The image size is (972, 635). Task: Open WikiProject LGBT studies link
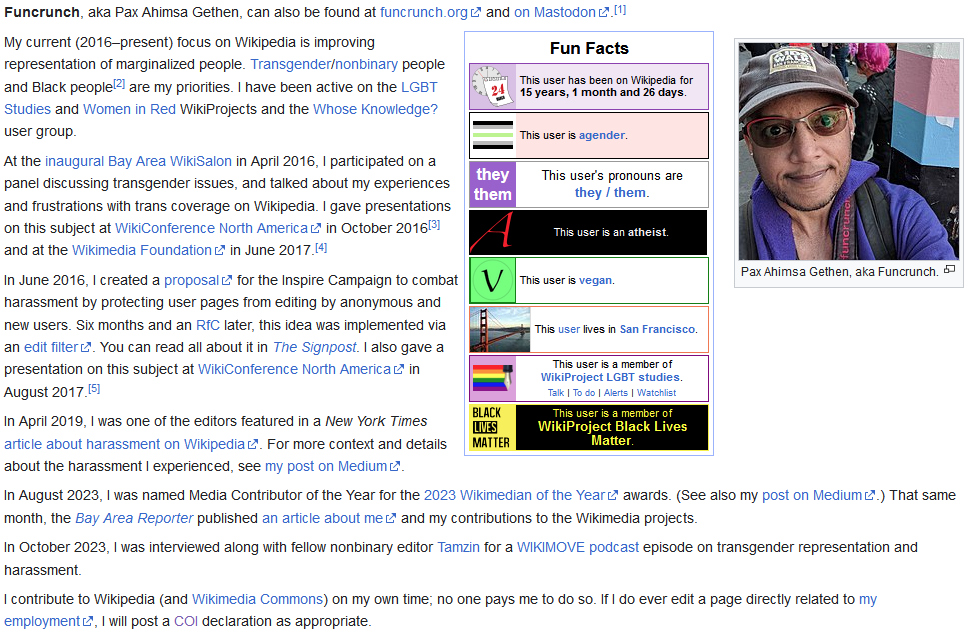[610, 377]
